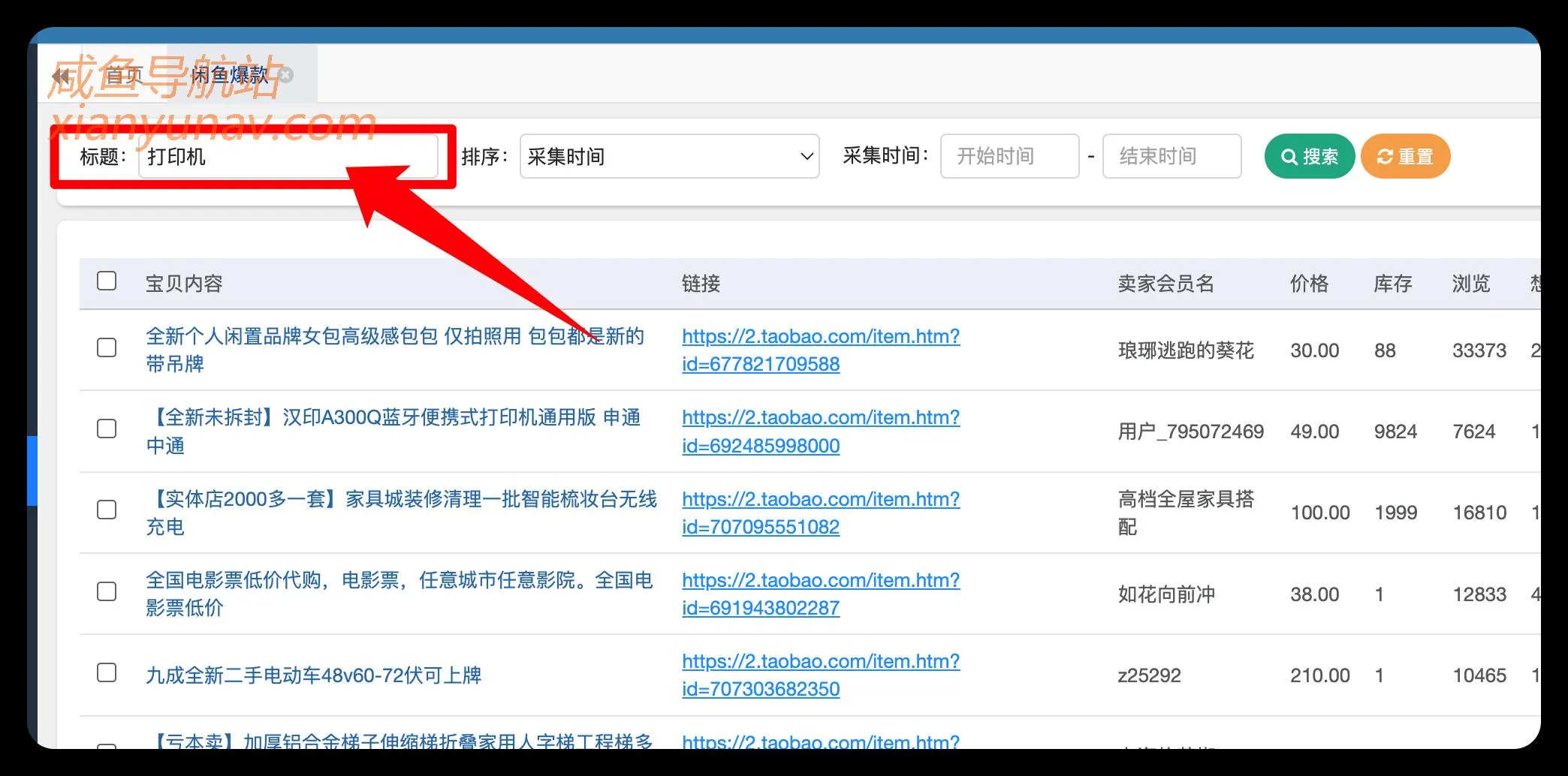Click the 结束时间 date field

pos(1171,156)
